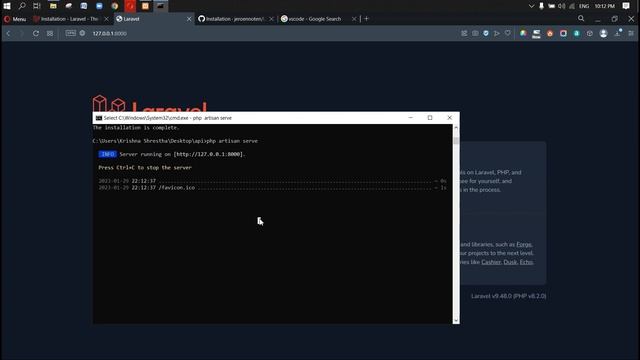Image resolution: width=640 pixels, height=360 pixels.
Task: Open Opera Easy Setup panel
Action: (631, 33)
